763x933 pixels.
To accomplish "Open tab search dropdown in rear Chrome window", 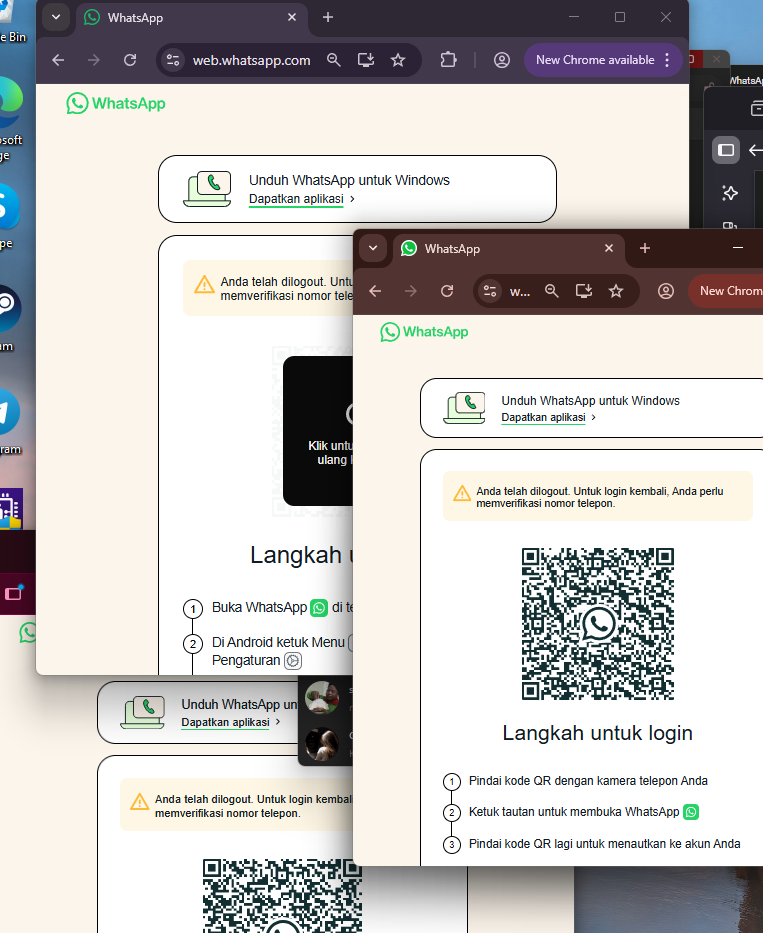I will [x=56, y=17].
